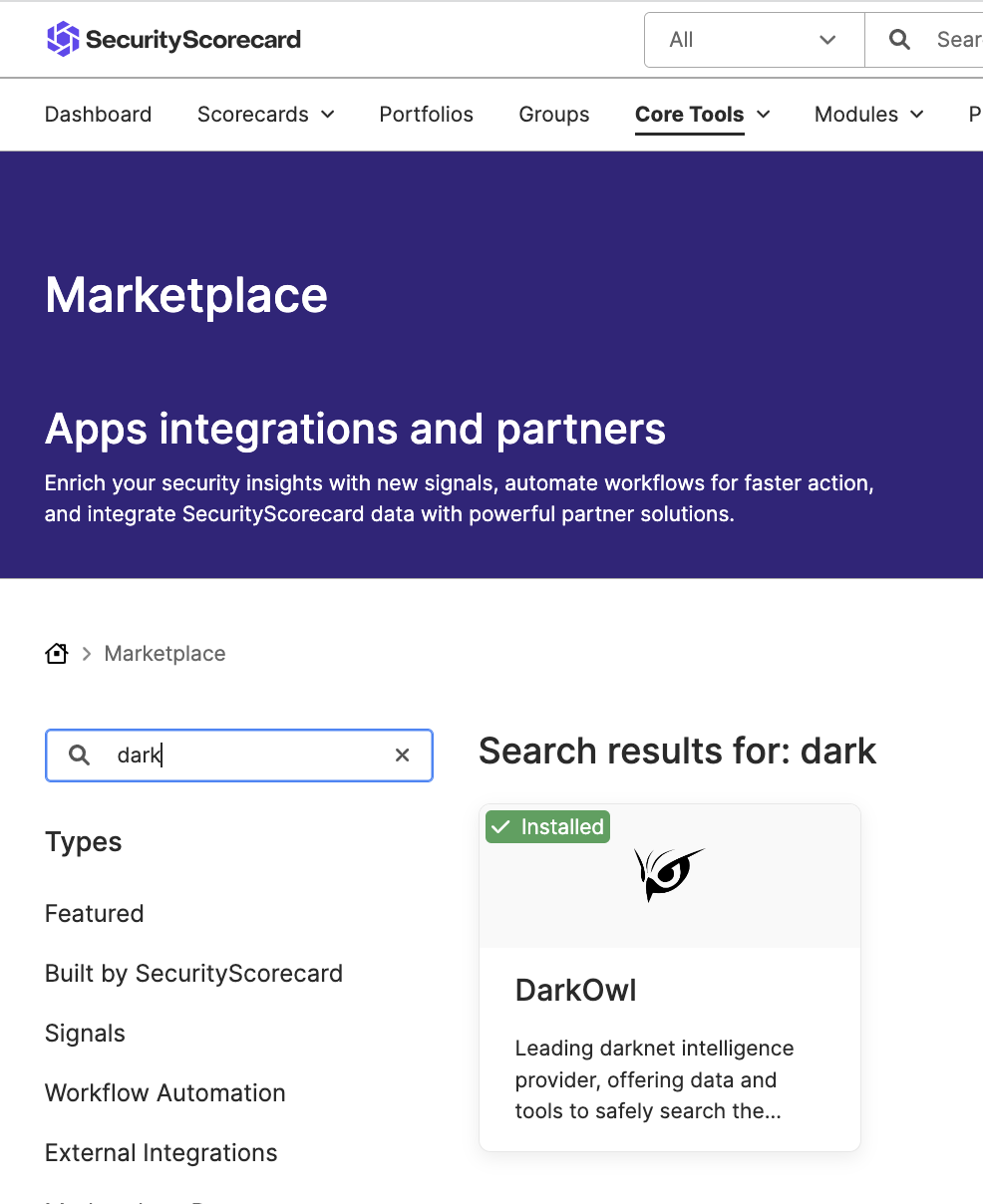Click the SecurityScorecard logo

click(173, 40)
